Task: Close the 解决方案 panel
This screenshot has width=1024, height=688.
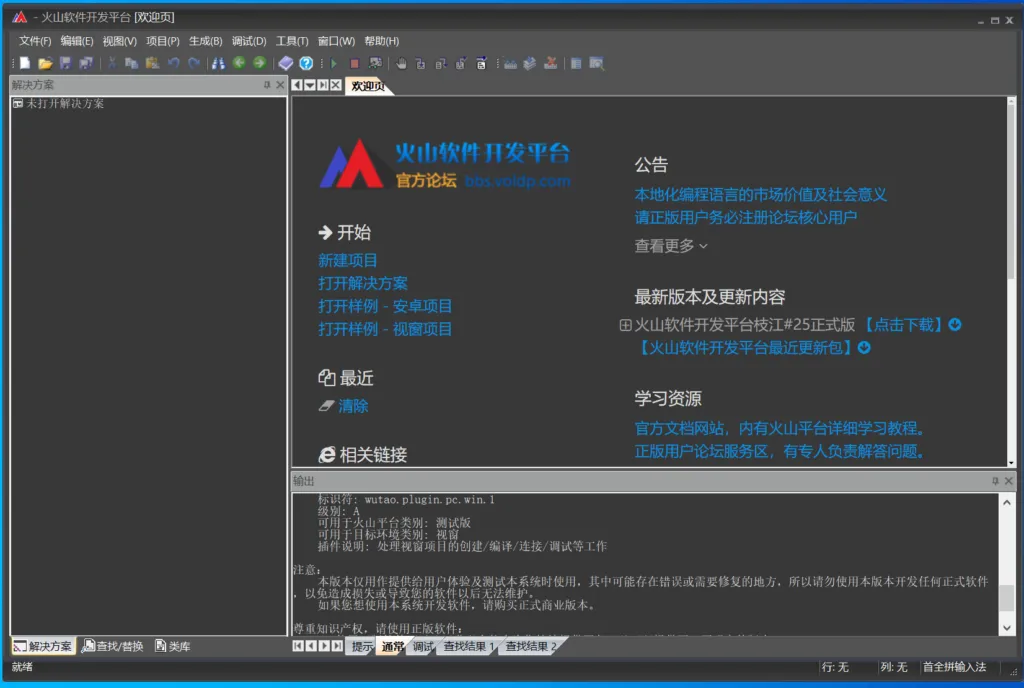Action: [x=280, y=85]
